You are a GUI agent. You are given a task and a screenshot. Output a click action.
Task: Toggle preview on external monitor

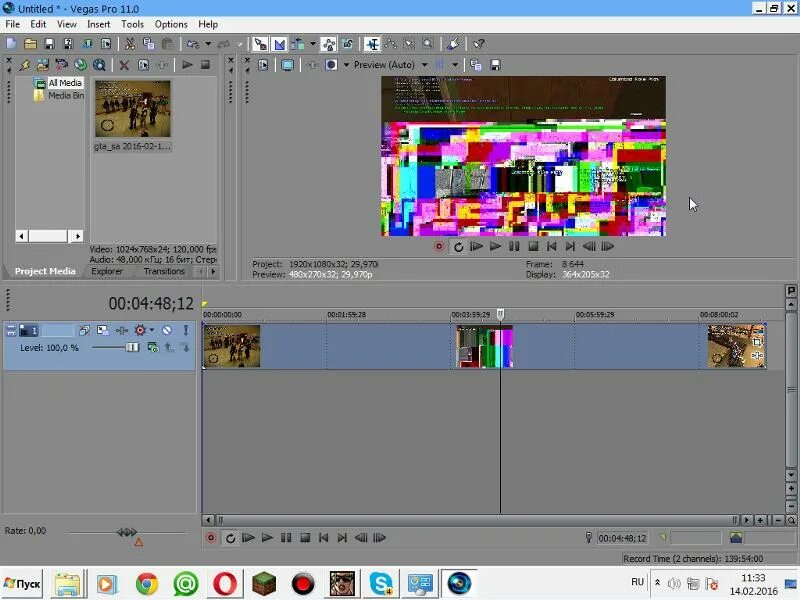pos(288,65)
